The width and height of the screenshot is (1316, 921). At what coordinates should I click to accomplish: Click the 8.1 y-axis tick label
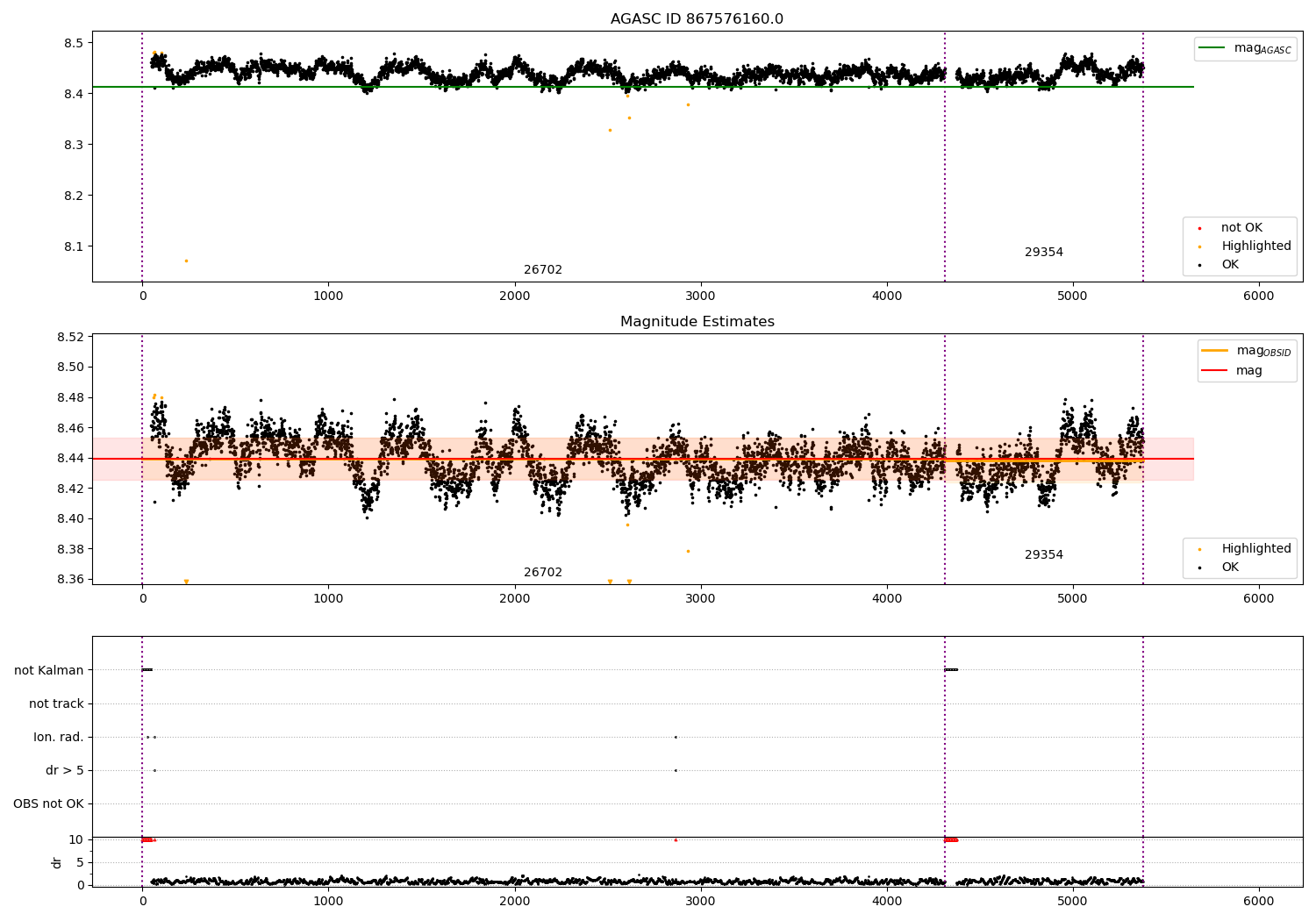(x=74, y=246)
